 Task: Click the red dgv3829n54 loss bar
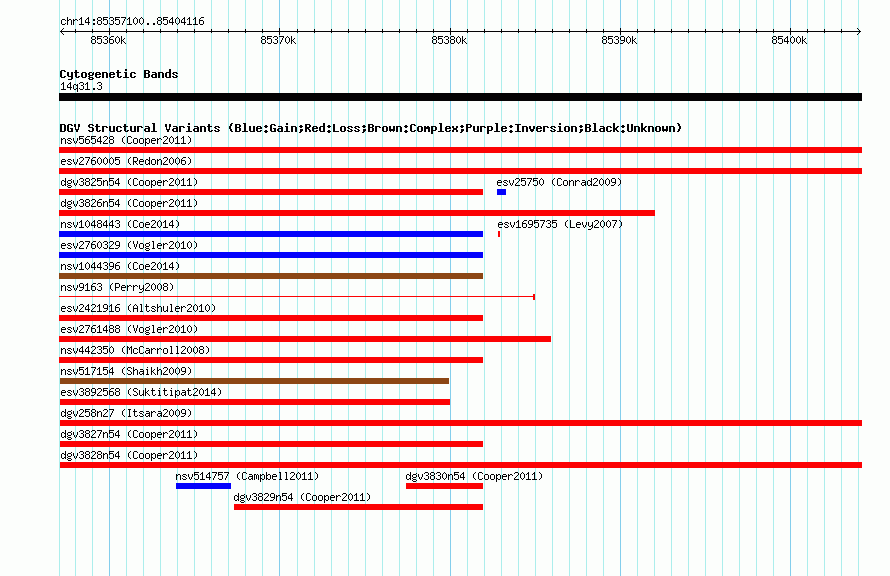[358, 507]
